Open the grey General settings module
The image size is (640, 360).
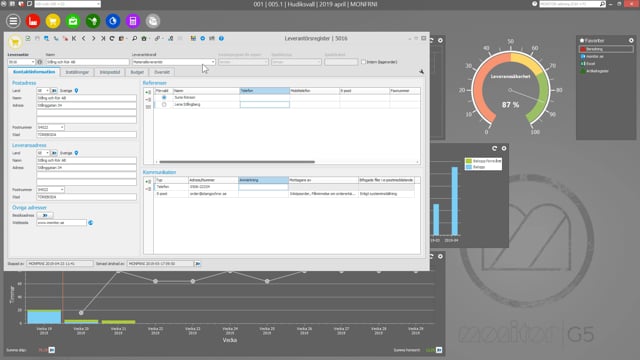point(153,21)
